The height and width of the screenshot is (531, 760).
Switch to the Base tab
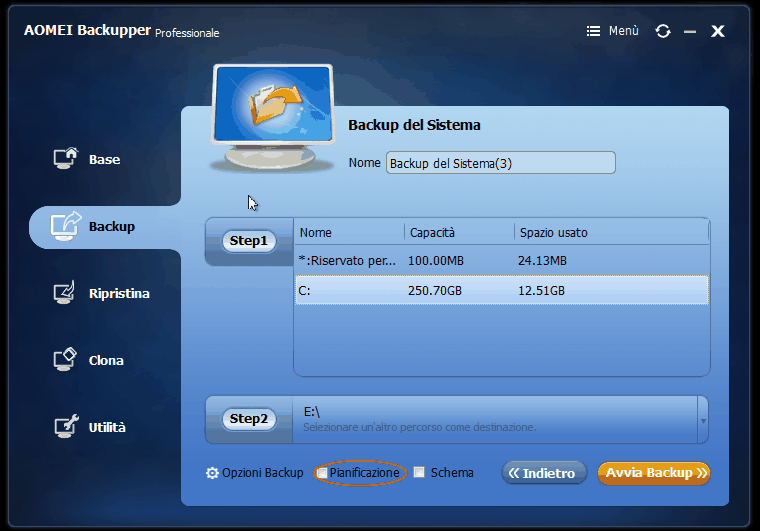(x=104, y=159)
